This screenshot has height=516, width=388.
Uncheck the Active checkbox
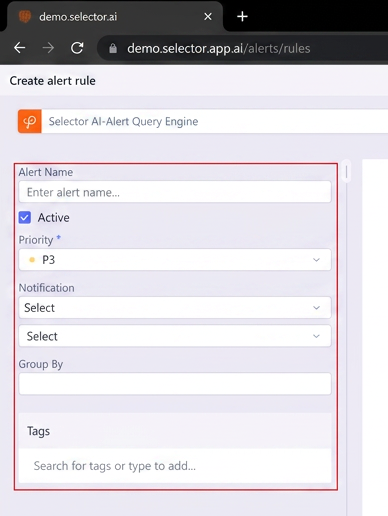(25, 218)
